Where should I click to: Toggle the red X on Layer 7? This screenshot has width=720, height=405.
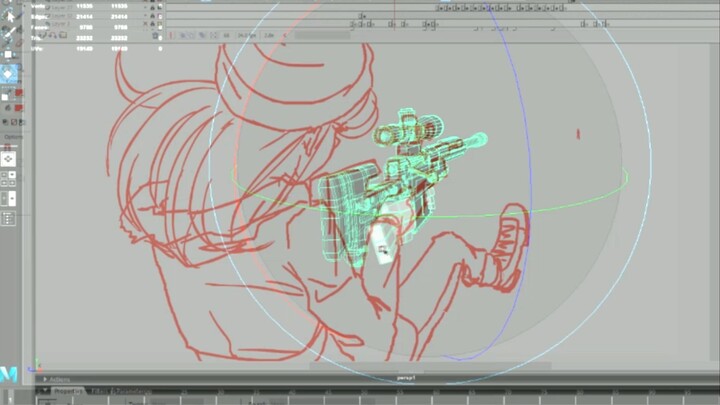pos(146,23)
